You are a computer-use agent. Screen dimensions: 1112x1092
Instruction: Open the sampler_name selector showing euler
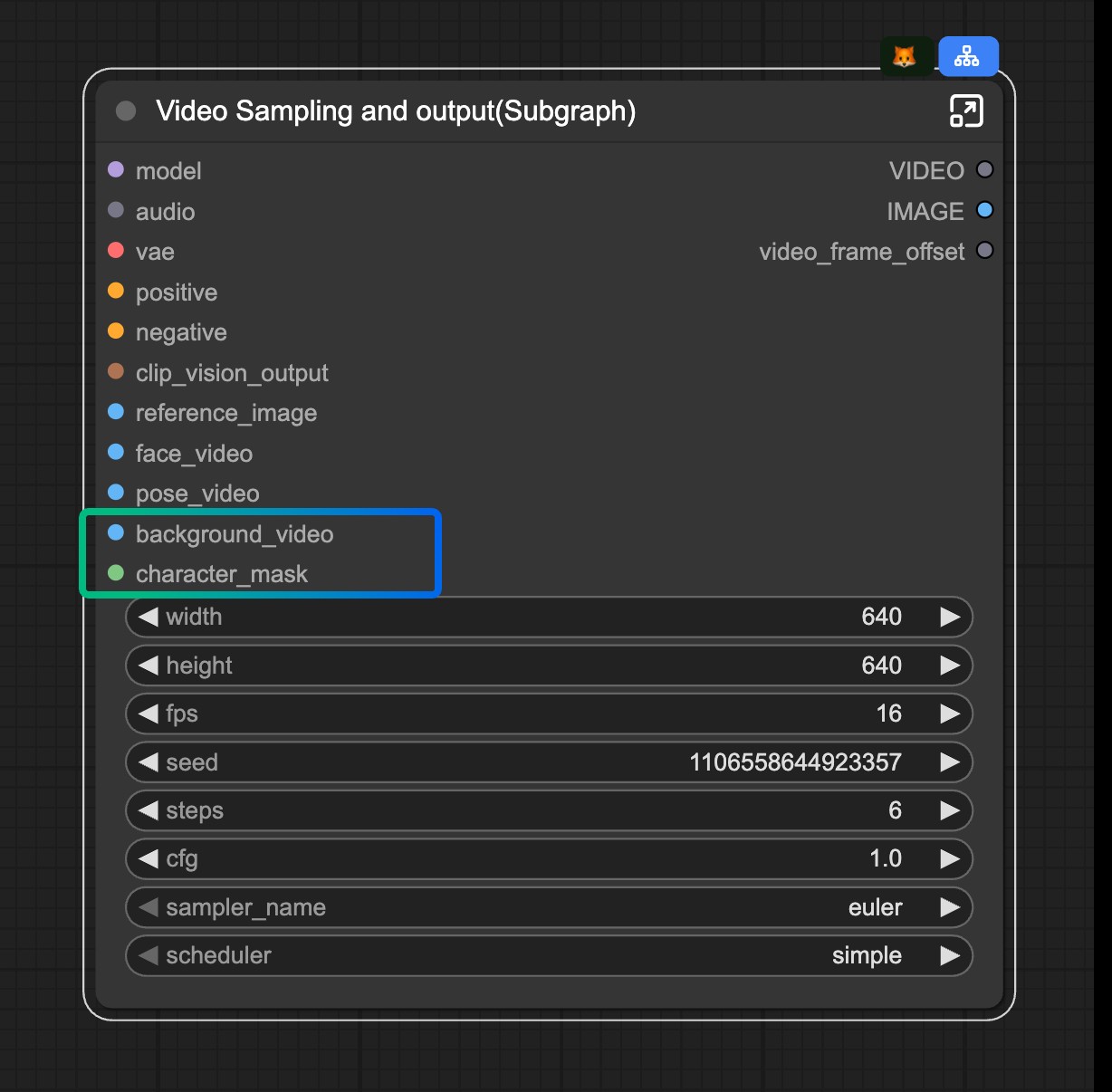point(549,907)
